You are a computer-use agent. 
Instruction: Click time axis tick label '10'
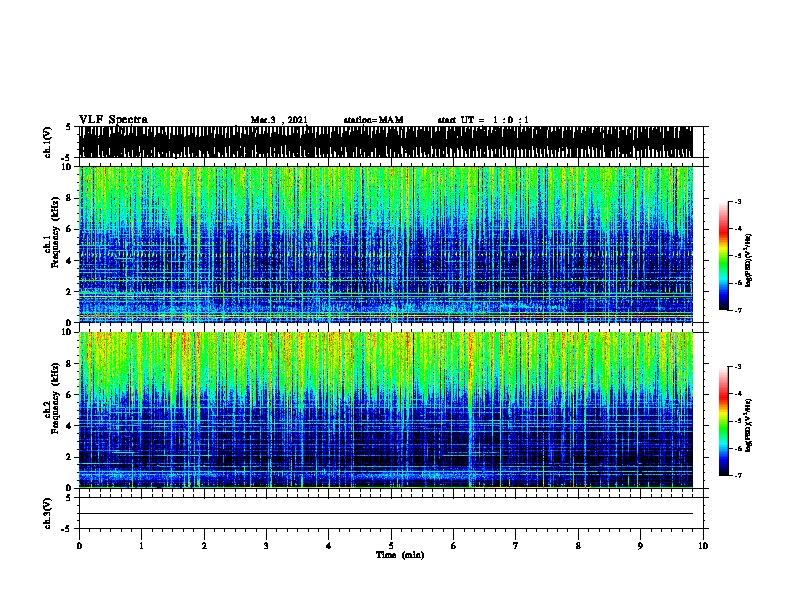[703, 545]
